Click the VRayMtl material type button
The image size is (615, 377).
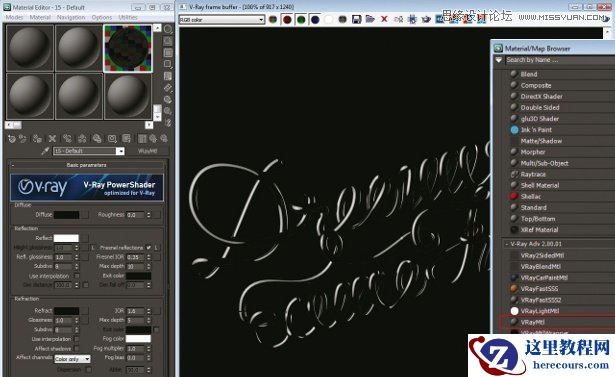click(x=148, y=151)
